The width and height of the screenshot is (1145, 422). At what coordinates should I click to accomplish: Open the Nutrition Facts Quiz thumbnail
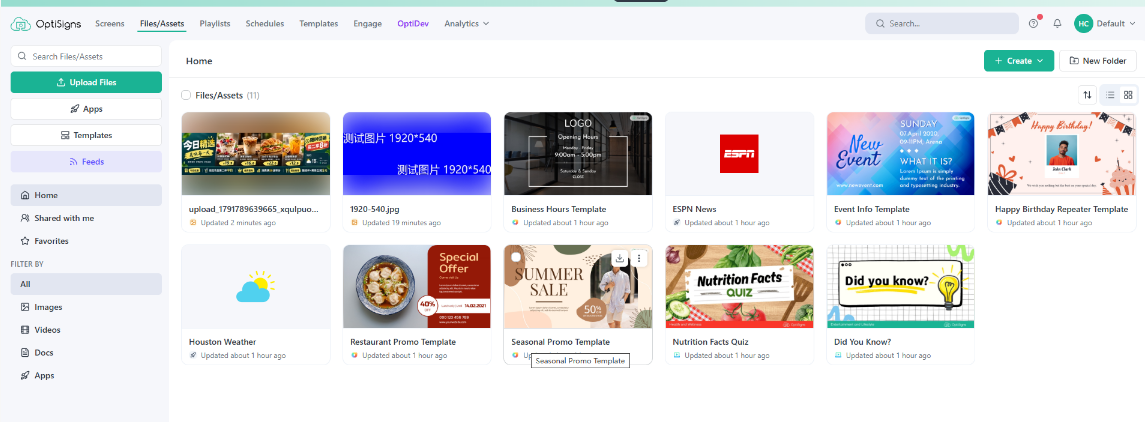click(739, 286)
